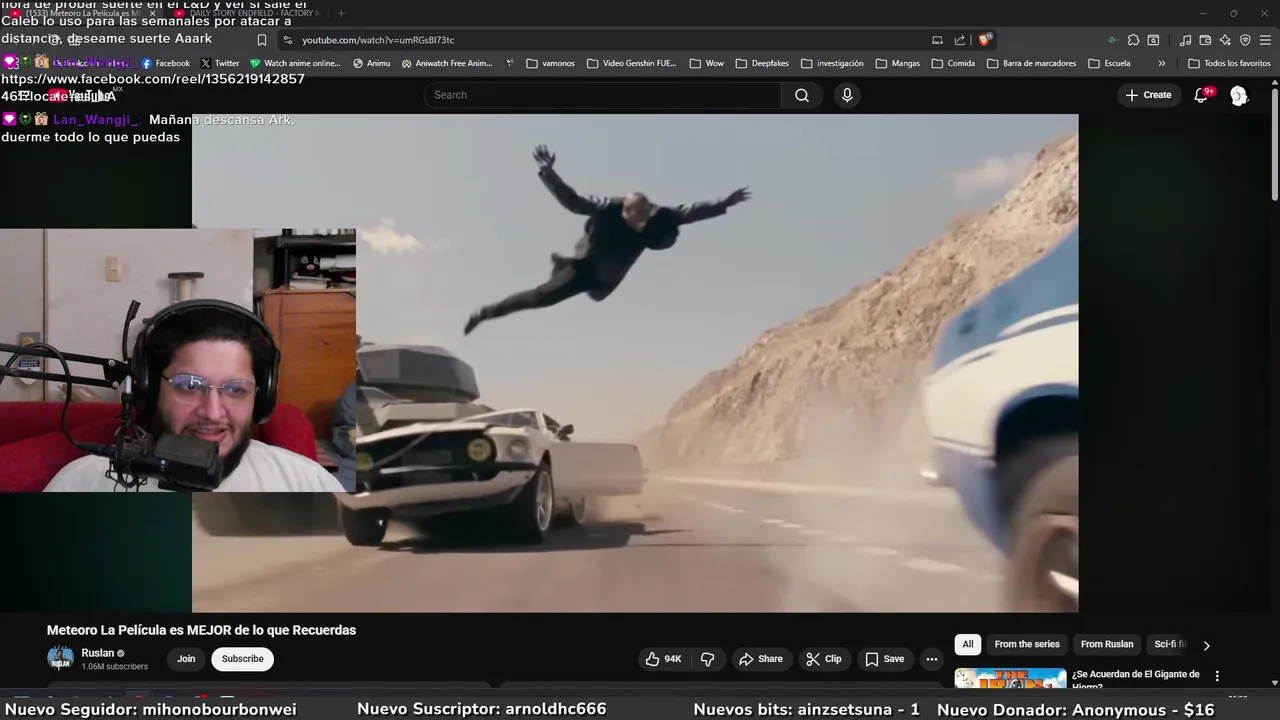This screenshot has height=720, width=1280.
Task: Share the video
Action: (x=761, y=659)
